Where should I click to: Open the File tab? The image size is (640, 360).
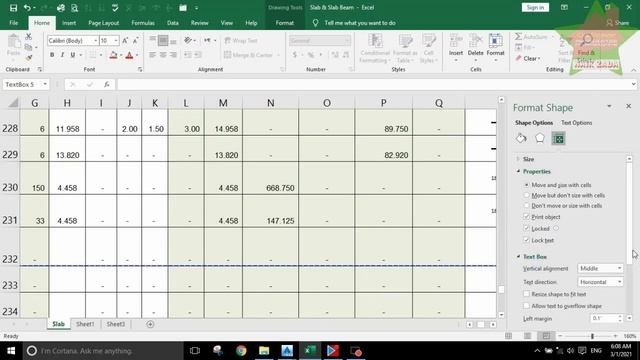pyautogui.click(x=13, y=23)
